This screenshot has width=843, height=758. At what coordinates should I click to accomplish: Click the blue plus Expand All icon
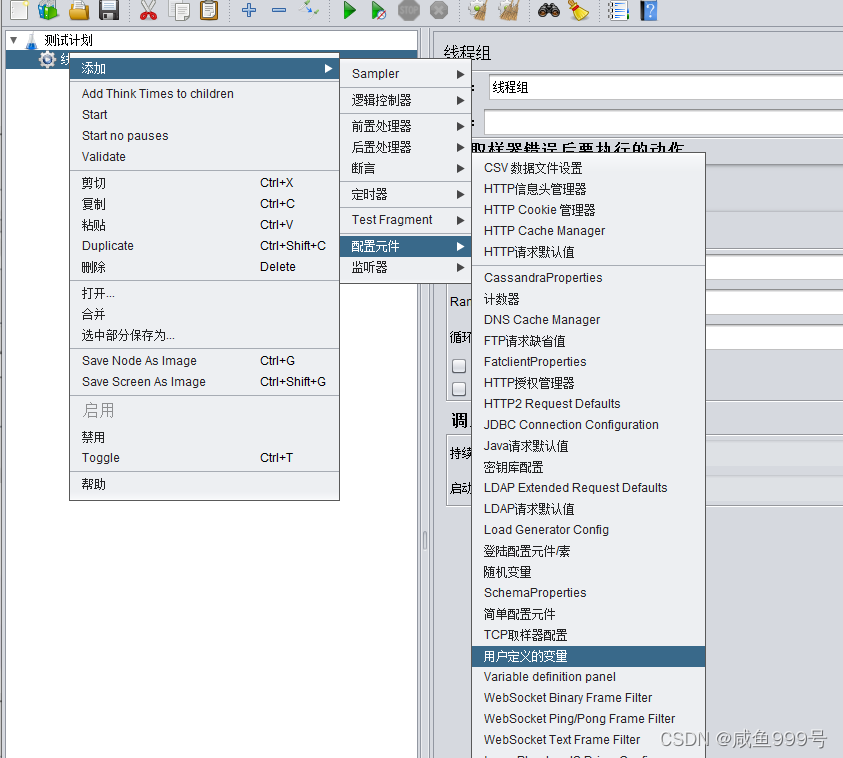pos(248,10)
